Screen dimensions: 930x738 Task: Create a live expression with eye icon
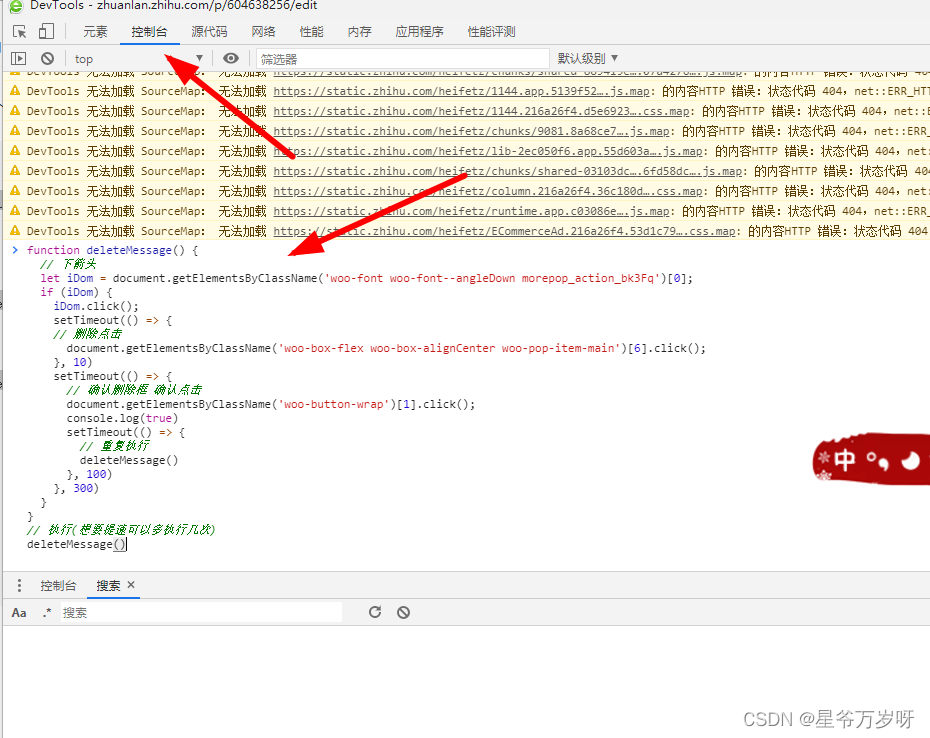(x=231, y=58)
